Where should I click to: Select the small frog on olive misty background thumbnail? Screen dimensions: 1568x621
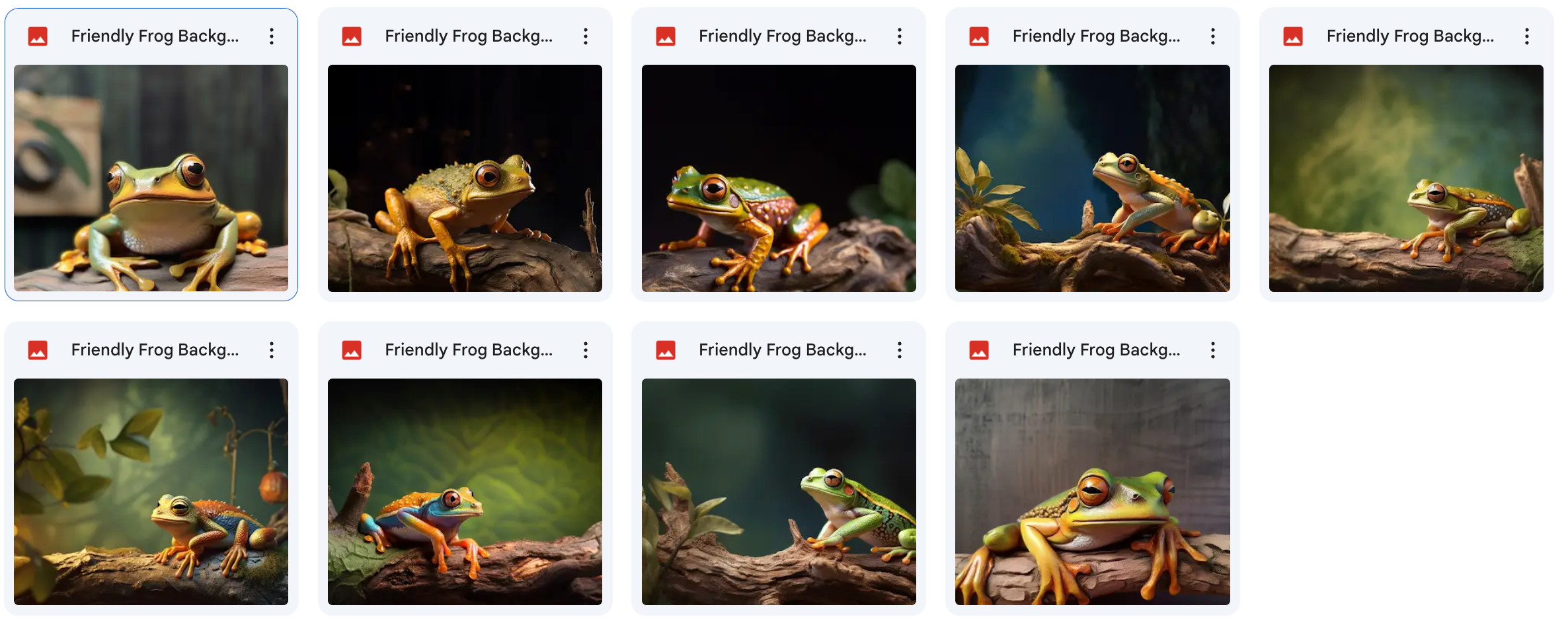[x=1406, y=178]
